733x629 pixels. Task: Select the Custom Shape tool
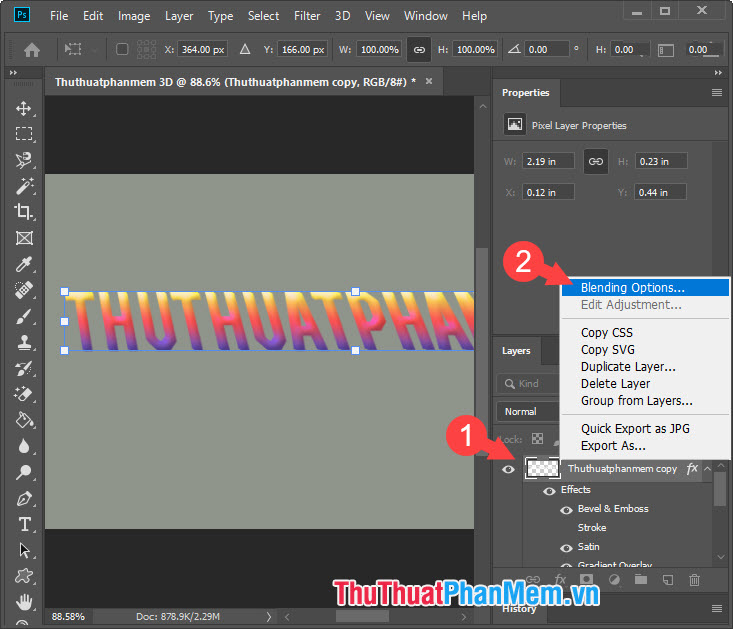click(x=24, y=576)
